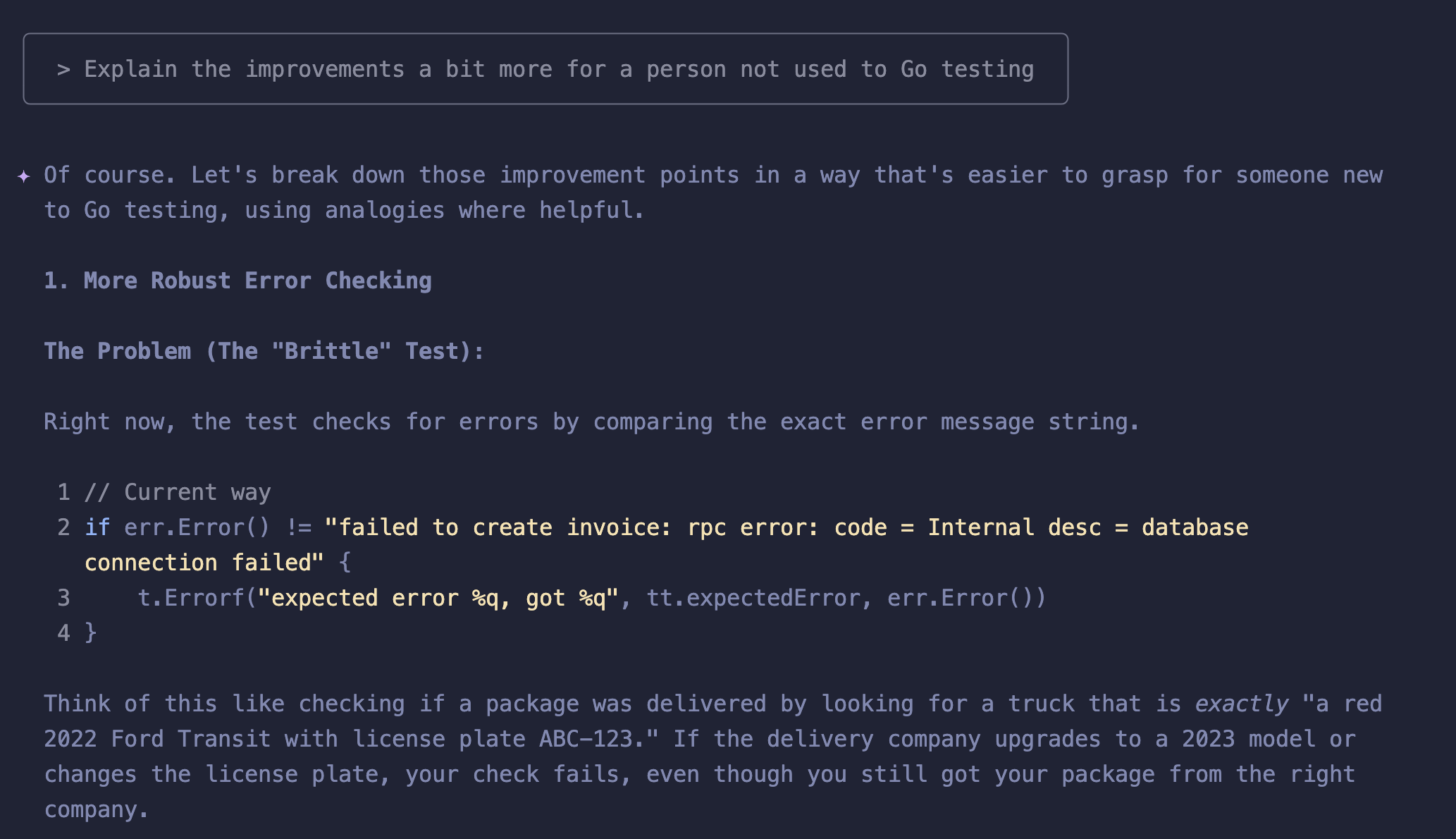Click line number 4 in code block
The width and height of the screenshot is (1456, 839).
[63, 633]
